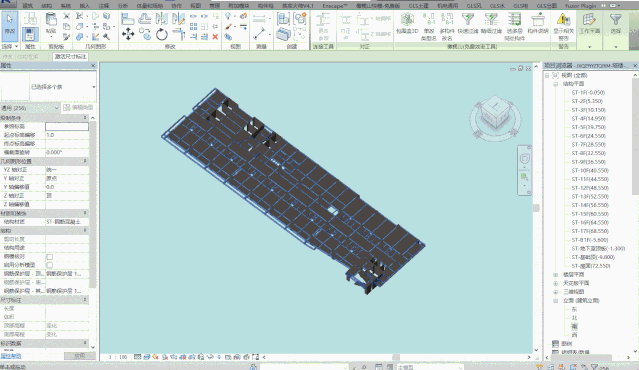Toggle the first checkbox in the Structure section
The image size is (639, 370).
pos(49,257)
